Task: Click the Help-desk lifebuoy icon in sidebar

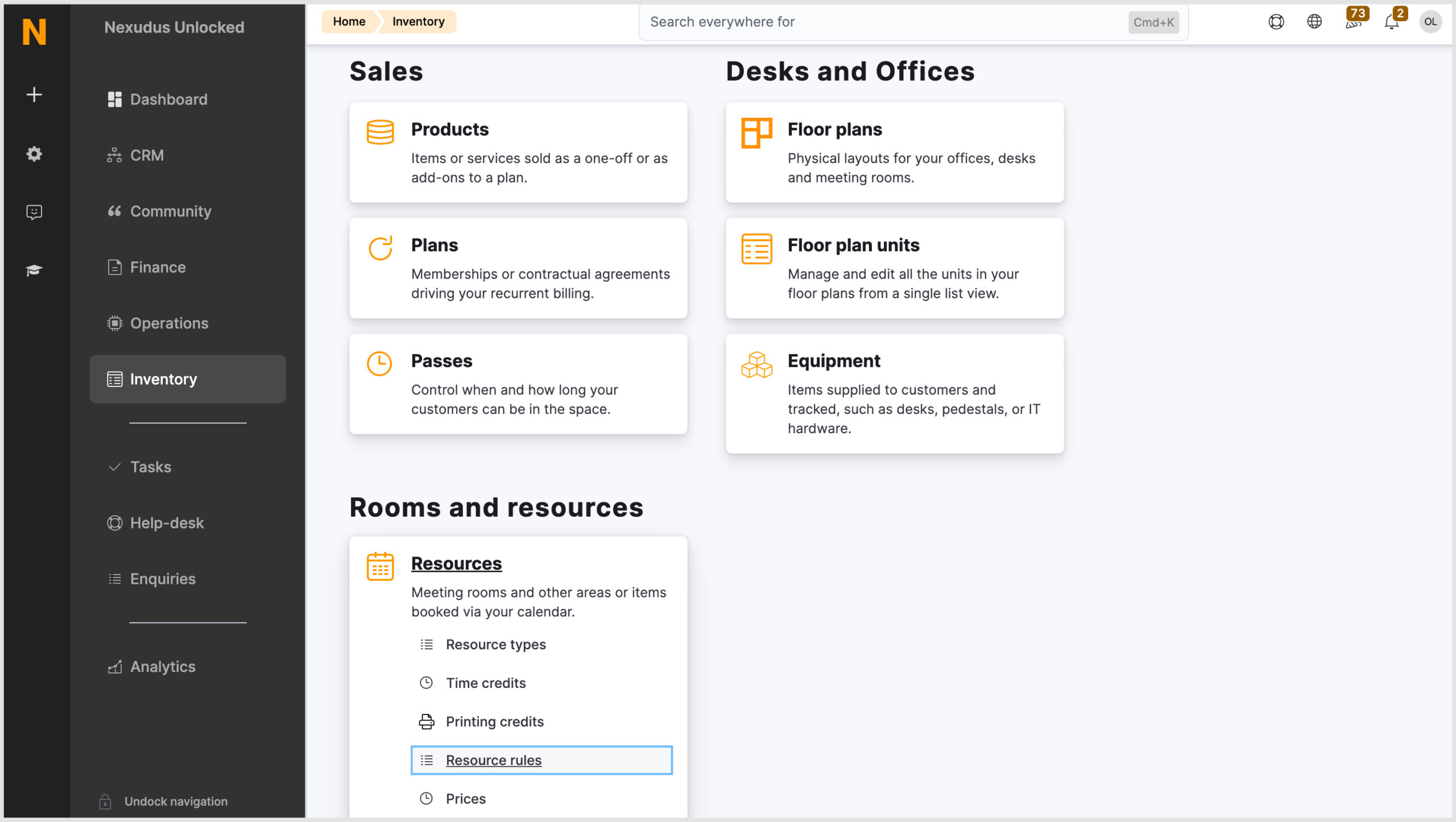Action: tap(115, 523)
